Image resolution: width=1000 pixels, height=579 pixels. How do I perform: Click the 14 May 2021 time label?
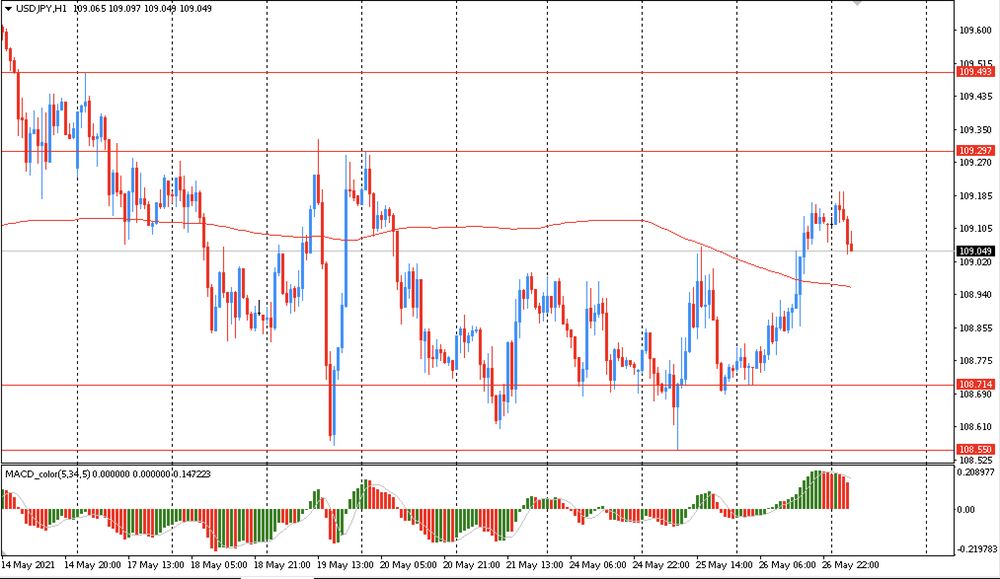click(x=30, y=565)
